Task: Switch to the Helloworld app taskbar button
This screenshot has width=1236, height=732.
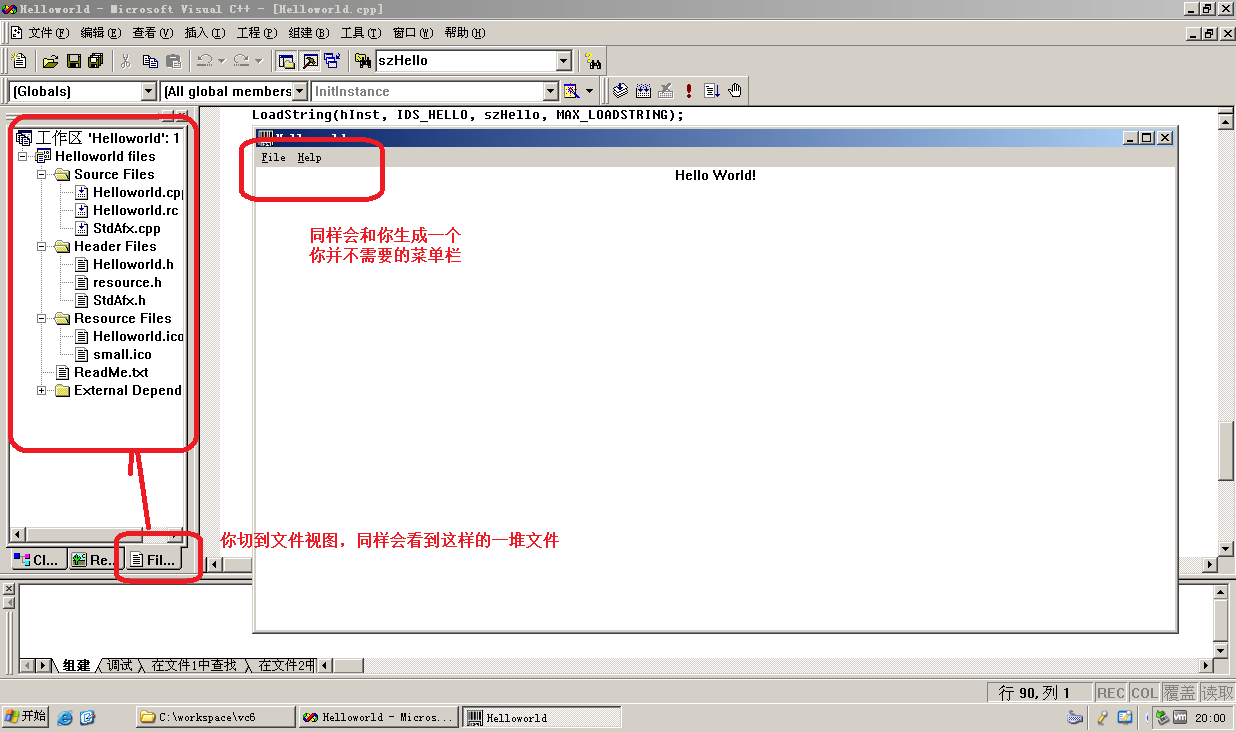Action: 541,717
